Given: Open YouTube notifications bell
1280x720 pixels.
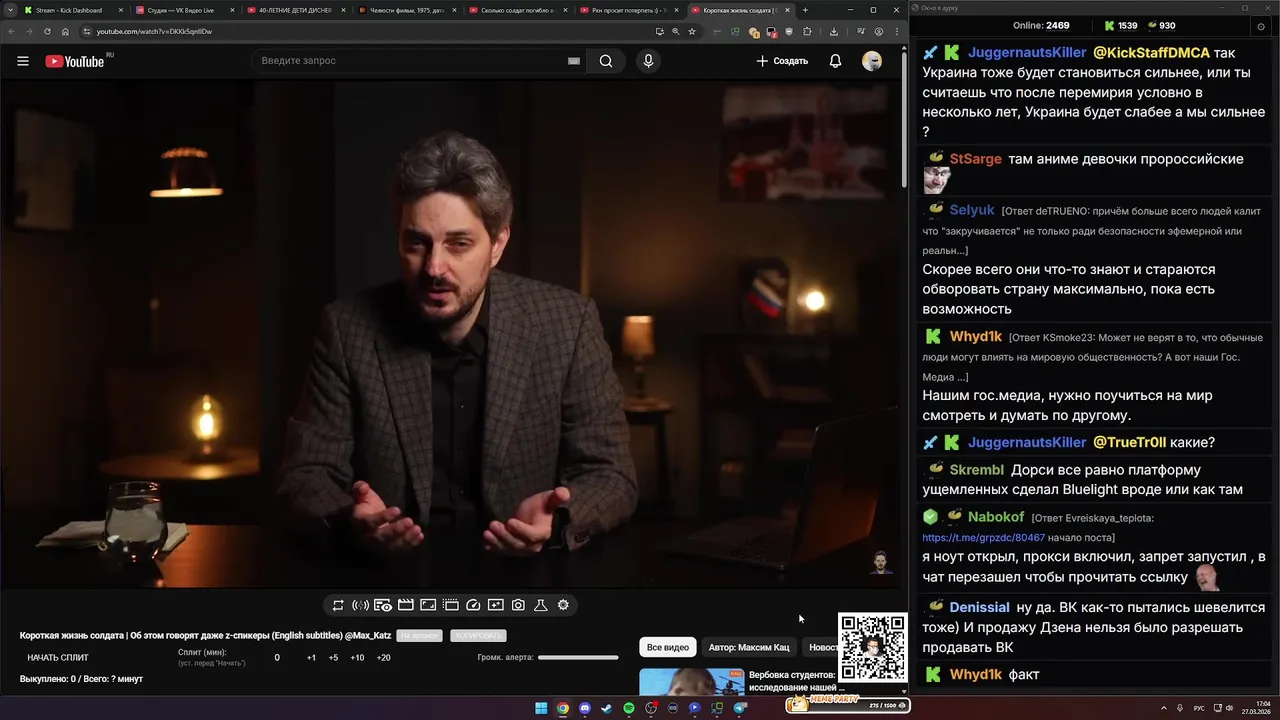Looking at the screenshot, I should (x=835, y=61).
